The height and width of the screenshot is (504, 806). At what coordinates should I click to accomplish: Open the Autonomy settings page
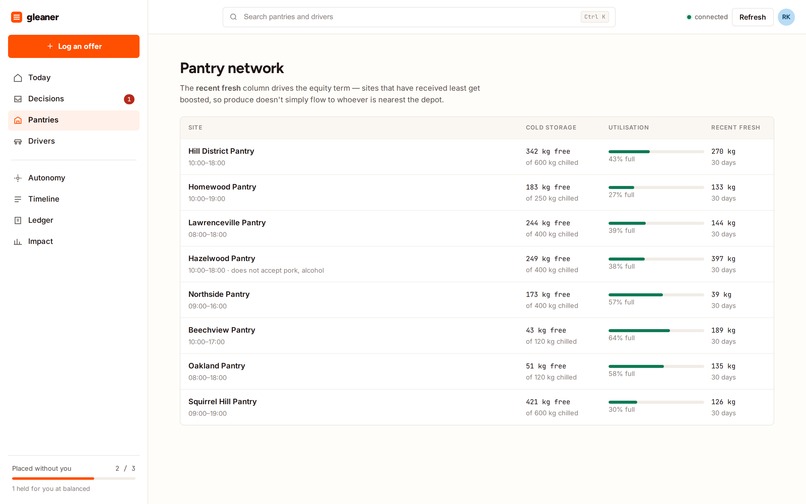point(74,178)
